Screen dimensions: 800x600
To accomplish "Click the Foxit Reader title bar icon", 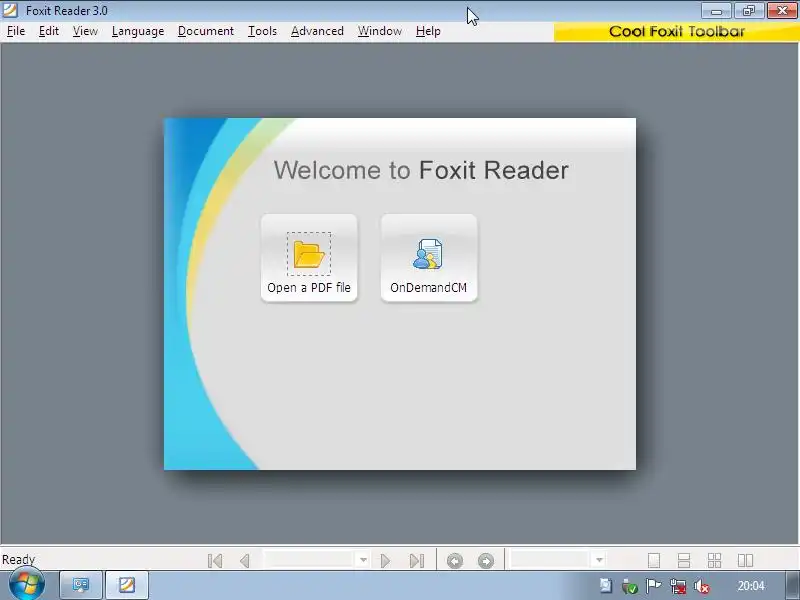I will coord(10,10).
